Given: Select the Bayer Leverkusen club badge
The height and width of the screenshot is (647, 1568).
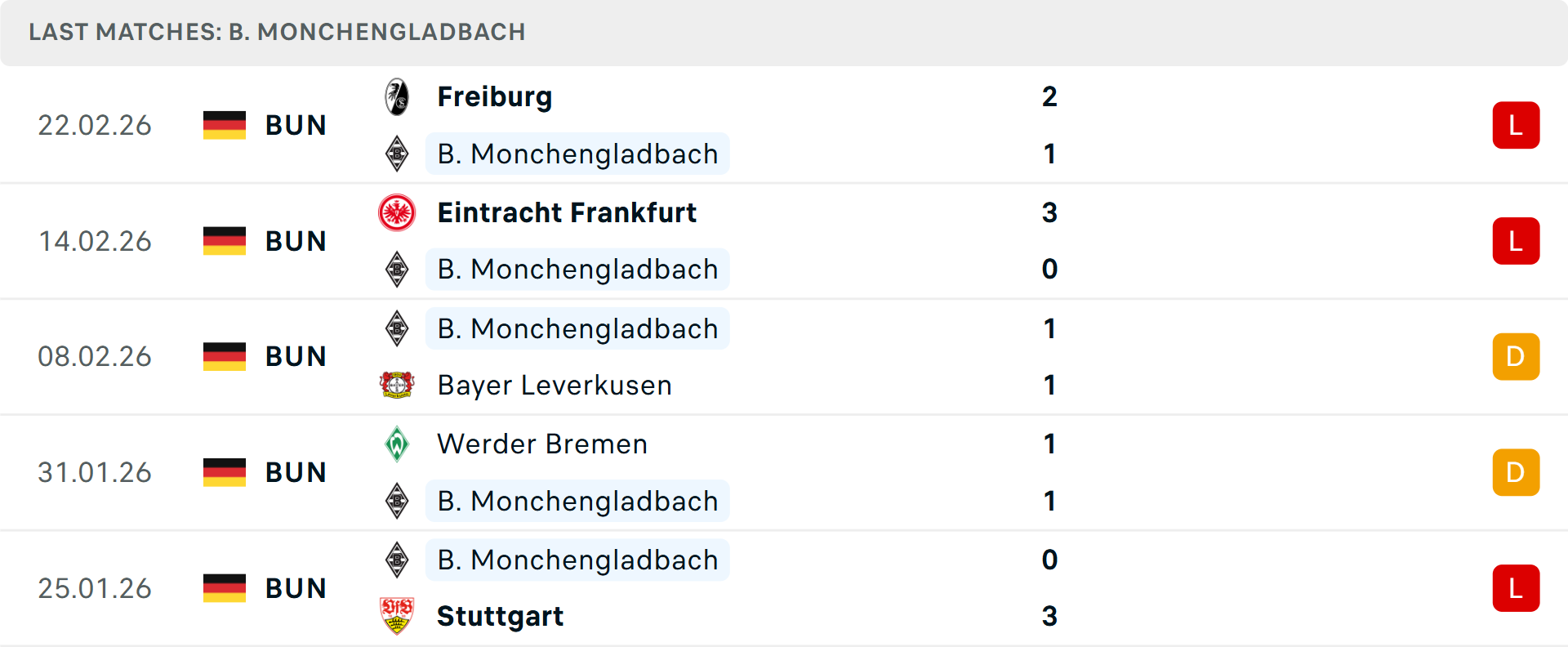Looking at the screenshot, I should point(397,385).
